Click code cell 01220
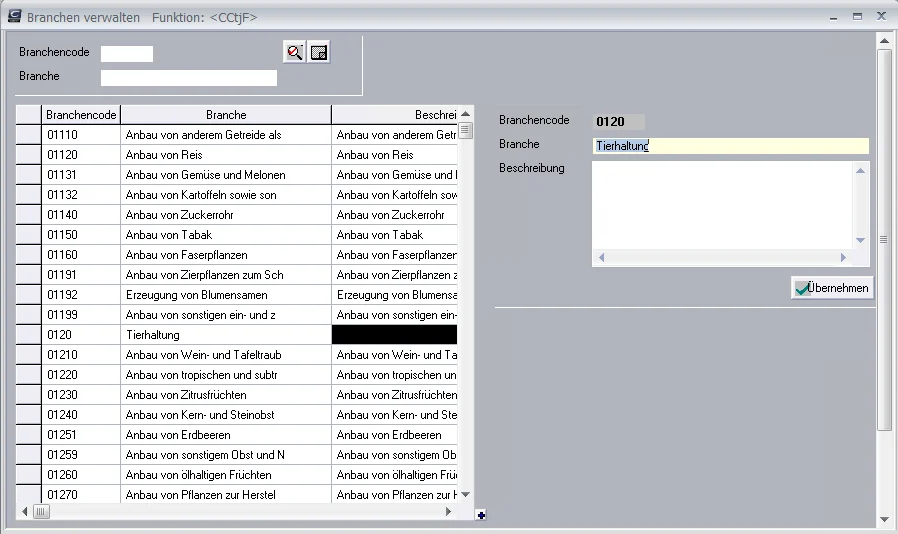This screenshot has height=534, width=898. [x=81, y=375]
